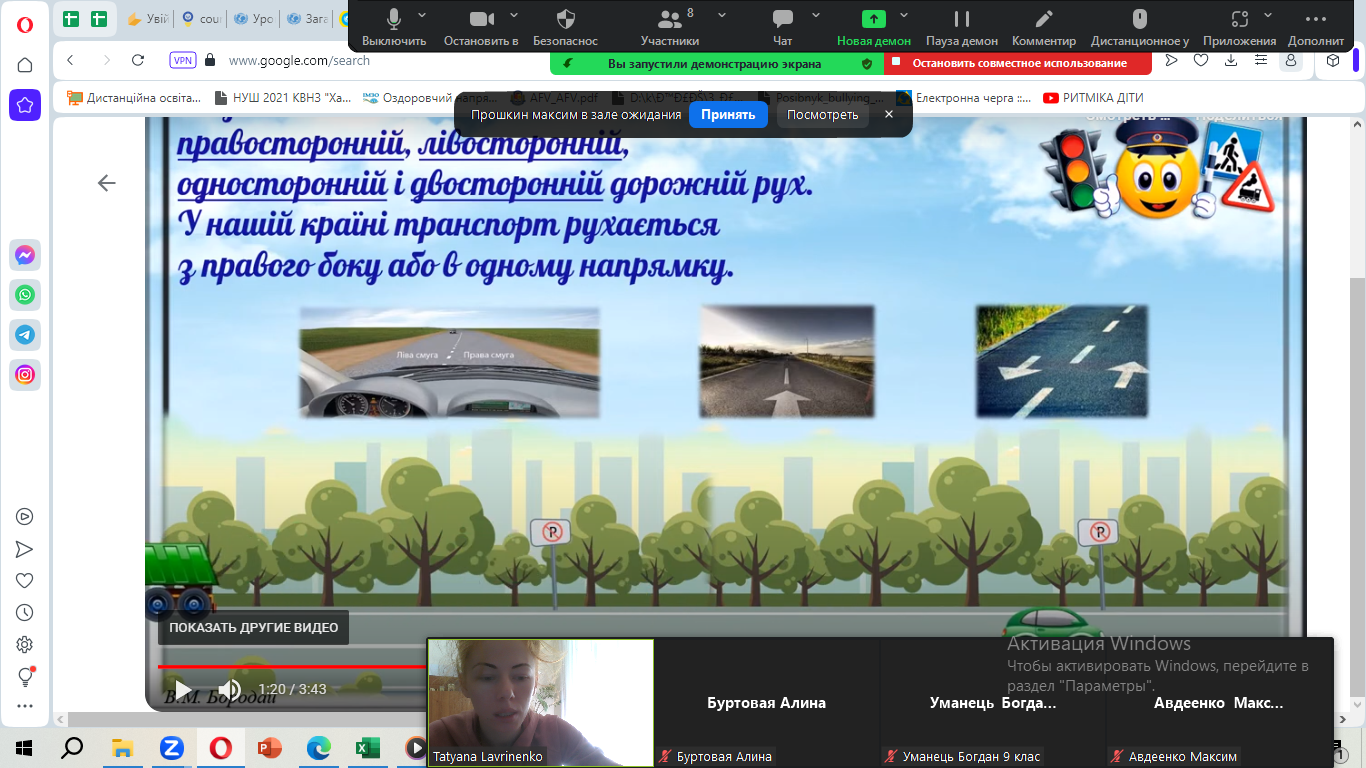Open РИТМІКА ДІТИ YouTube bookmark
Viewport: 1366px width, 768px height.
[x=1093, y=98]
